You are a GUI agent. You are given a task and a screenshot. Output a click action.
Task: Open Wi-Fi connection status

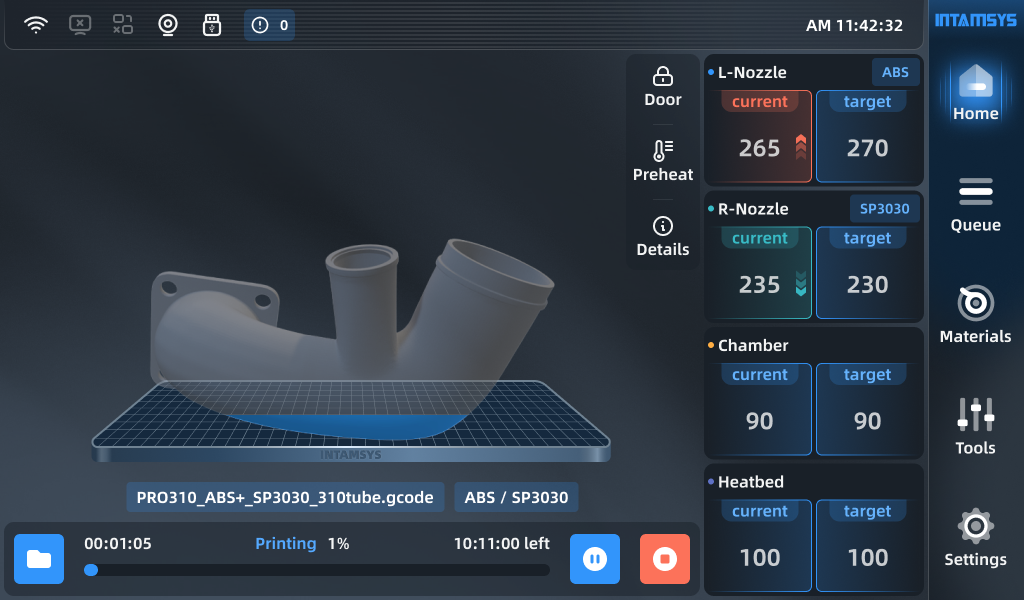pos(38,23)
